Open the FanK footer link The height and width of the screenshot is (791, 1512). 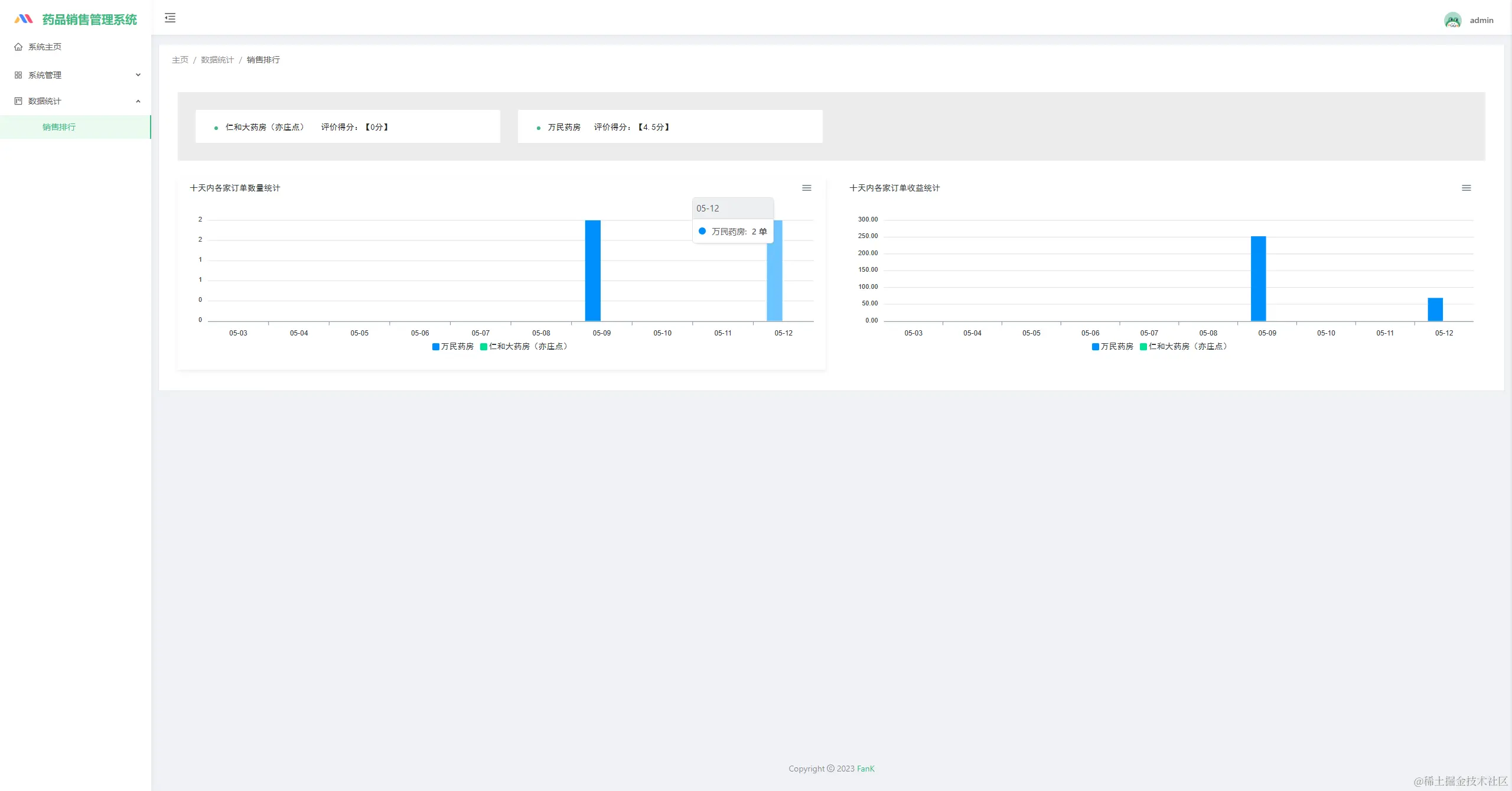click(865, 769)
